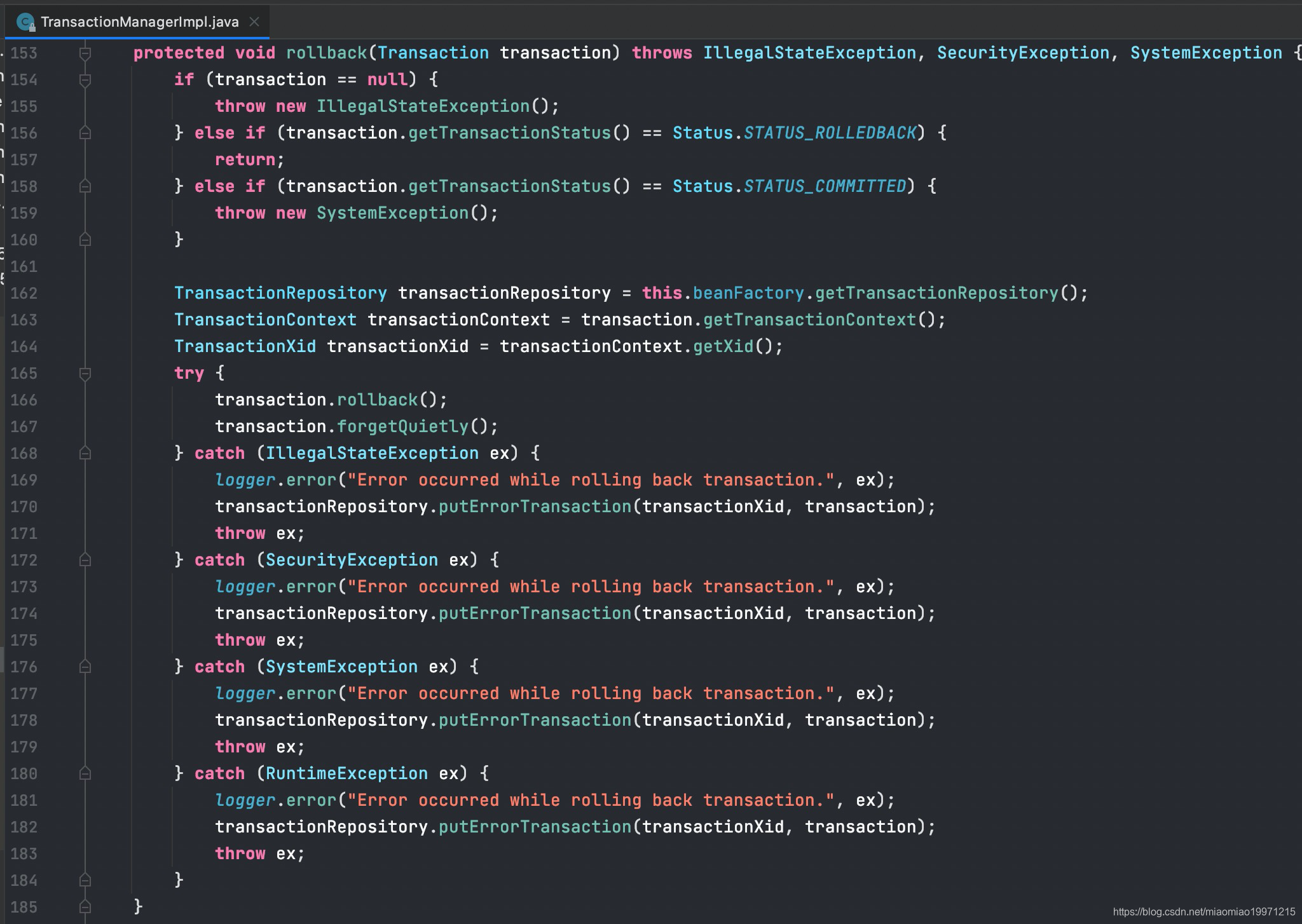Toggle fold marker at line 158
The width and height of the screenshot is (1302, 924).
(x=85, y=187)
